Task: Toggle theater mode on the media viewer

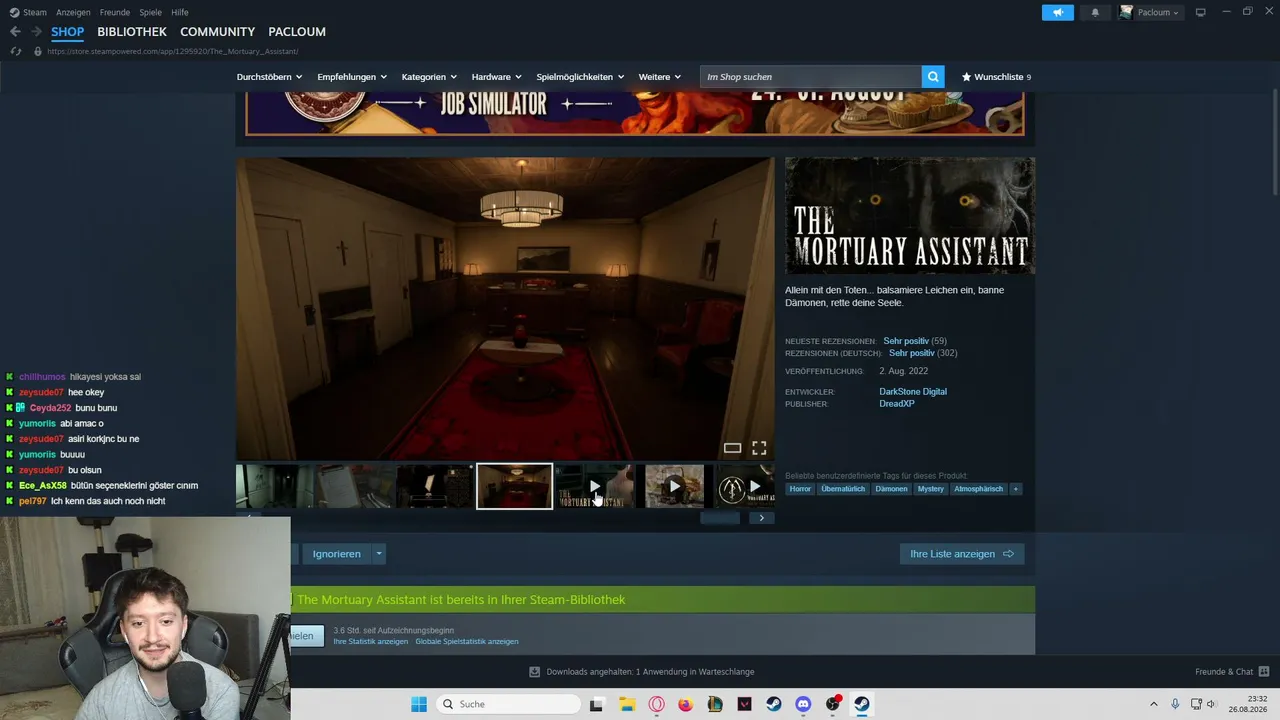Action: [732, 448]
